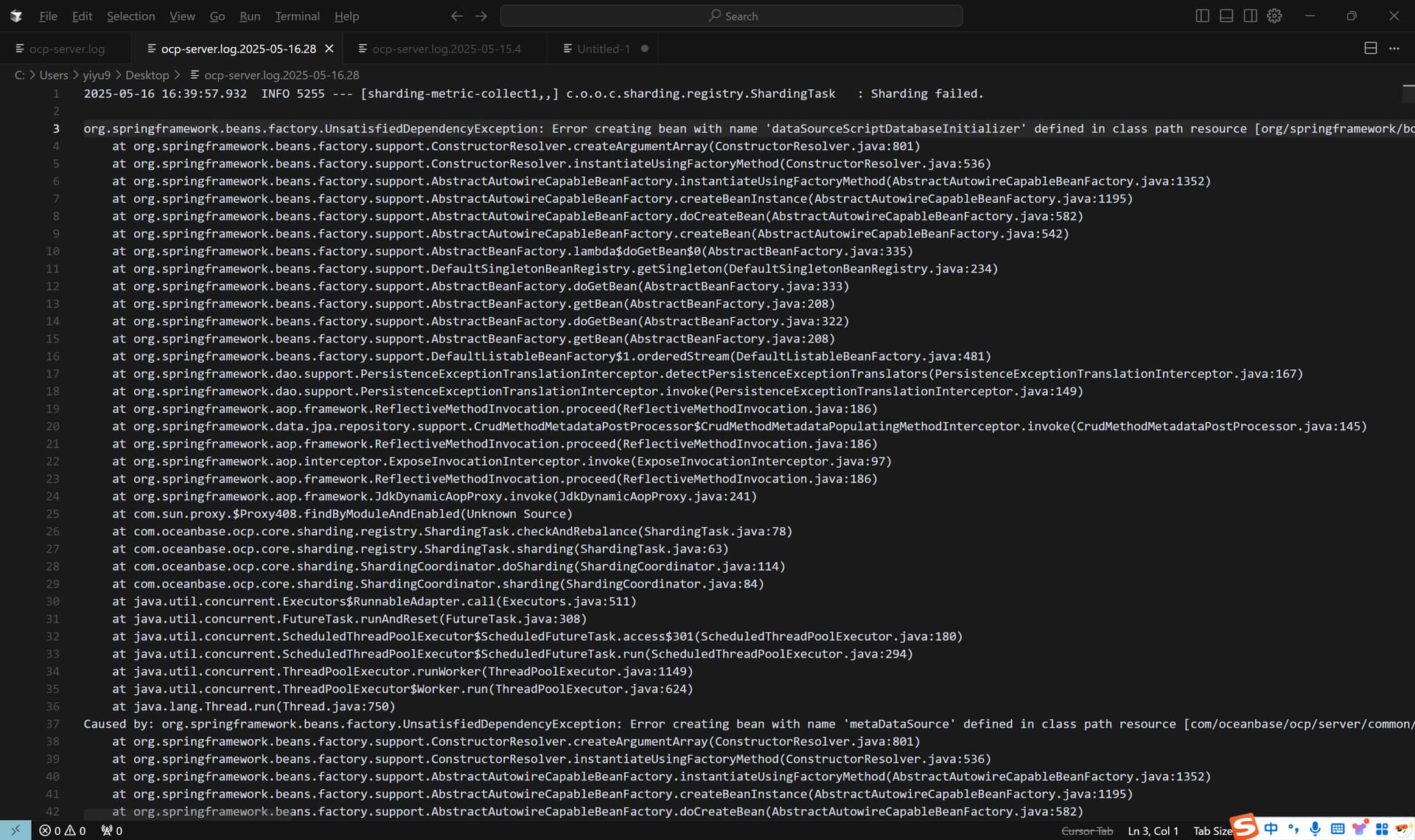Click the Search command center field

tap(731, 15)
